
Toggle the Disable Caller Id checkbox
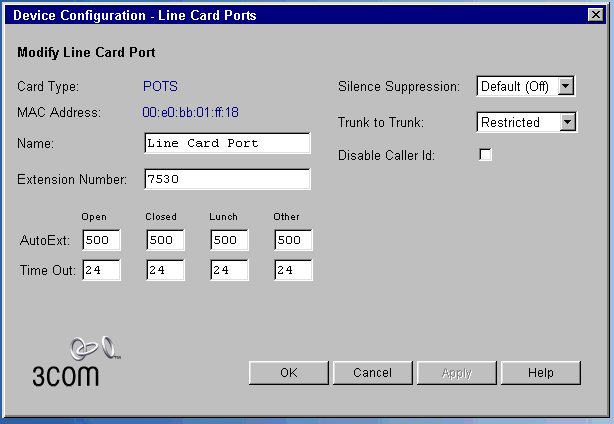[486, 155]
